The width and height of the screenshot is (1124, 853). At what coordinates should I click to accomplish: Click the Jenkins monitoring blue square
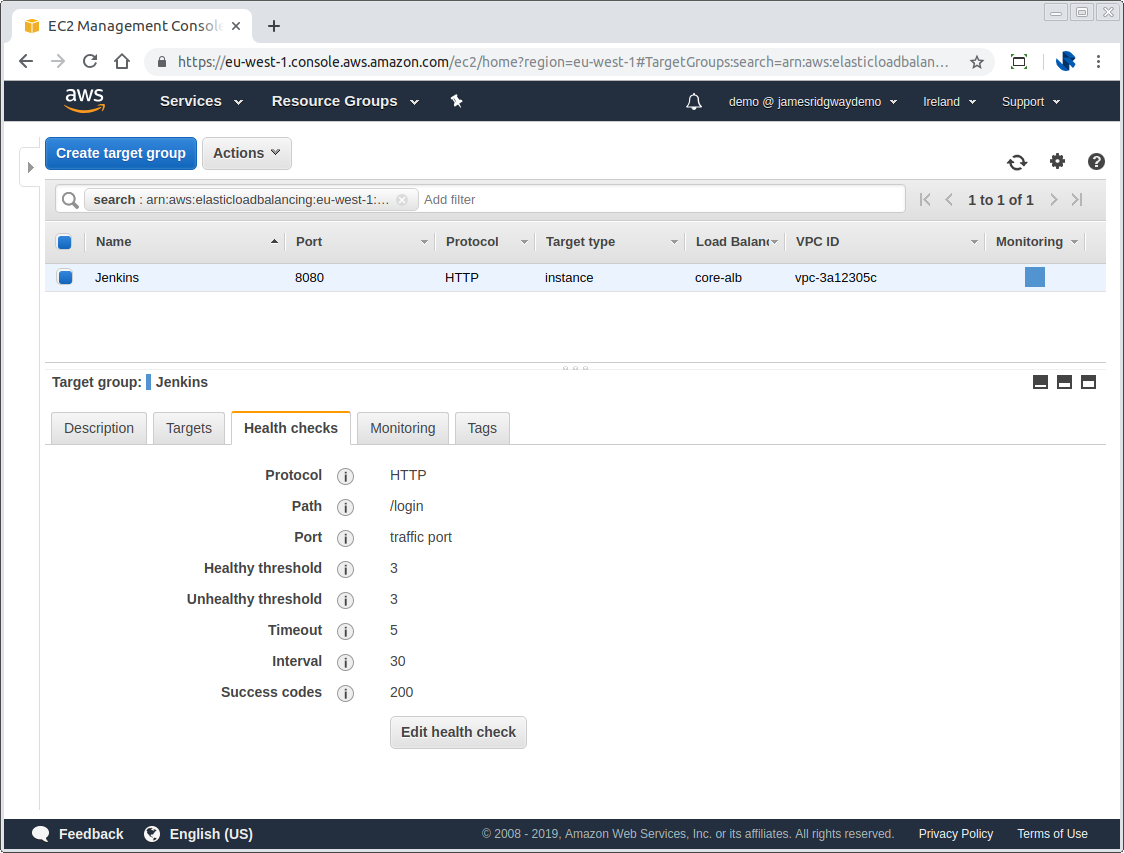click(1034, 277)
